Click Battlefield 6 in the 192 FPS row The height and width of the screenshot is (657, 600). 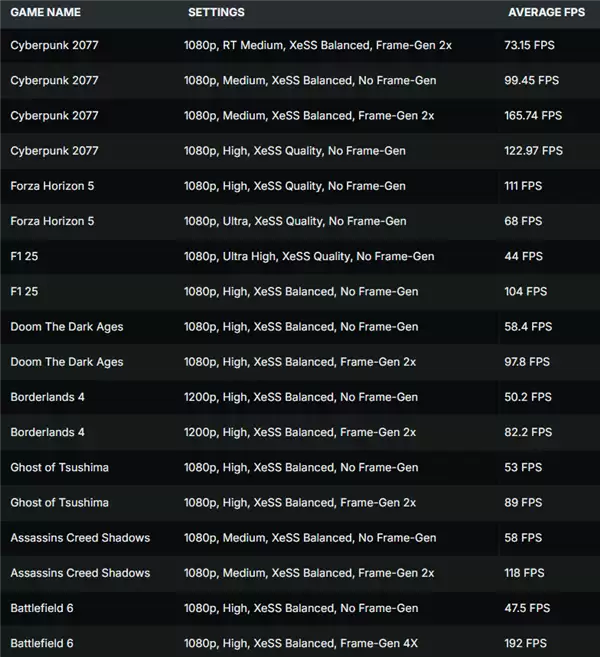pyautogui.click(x=42, y=644)
